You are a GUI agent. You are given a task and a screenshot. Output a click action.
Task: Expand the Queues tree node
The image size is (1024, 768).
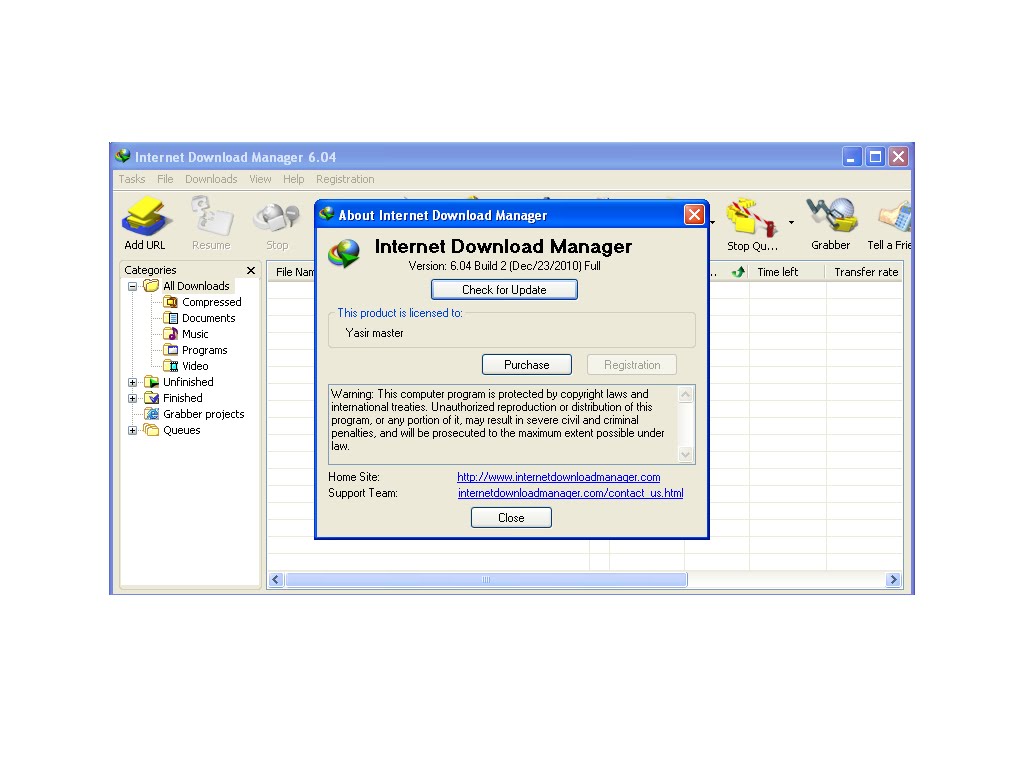point(133,430)
